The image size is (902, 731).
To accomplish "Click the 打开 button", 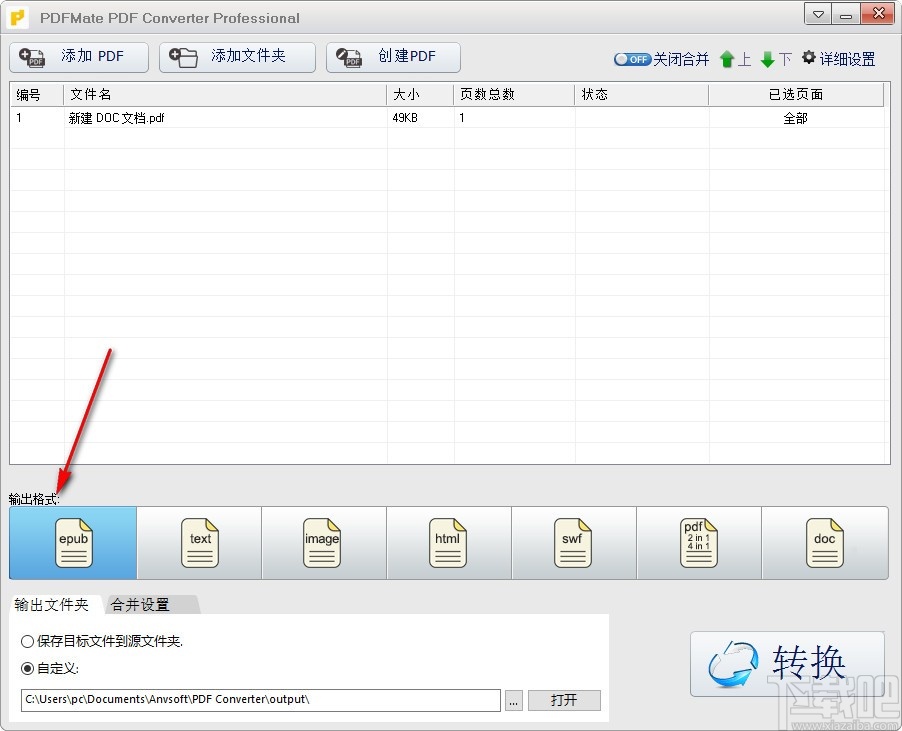I will (564, 701).
